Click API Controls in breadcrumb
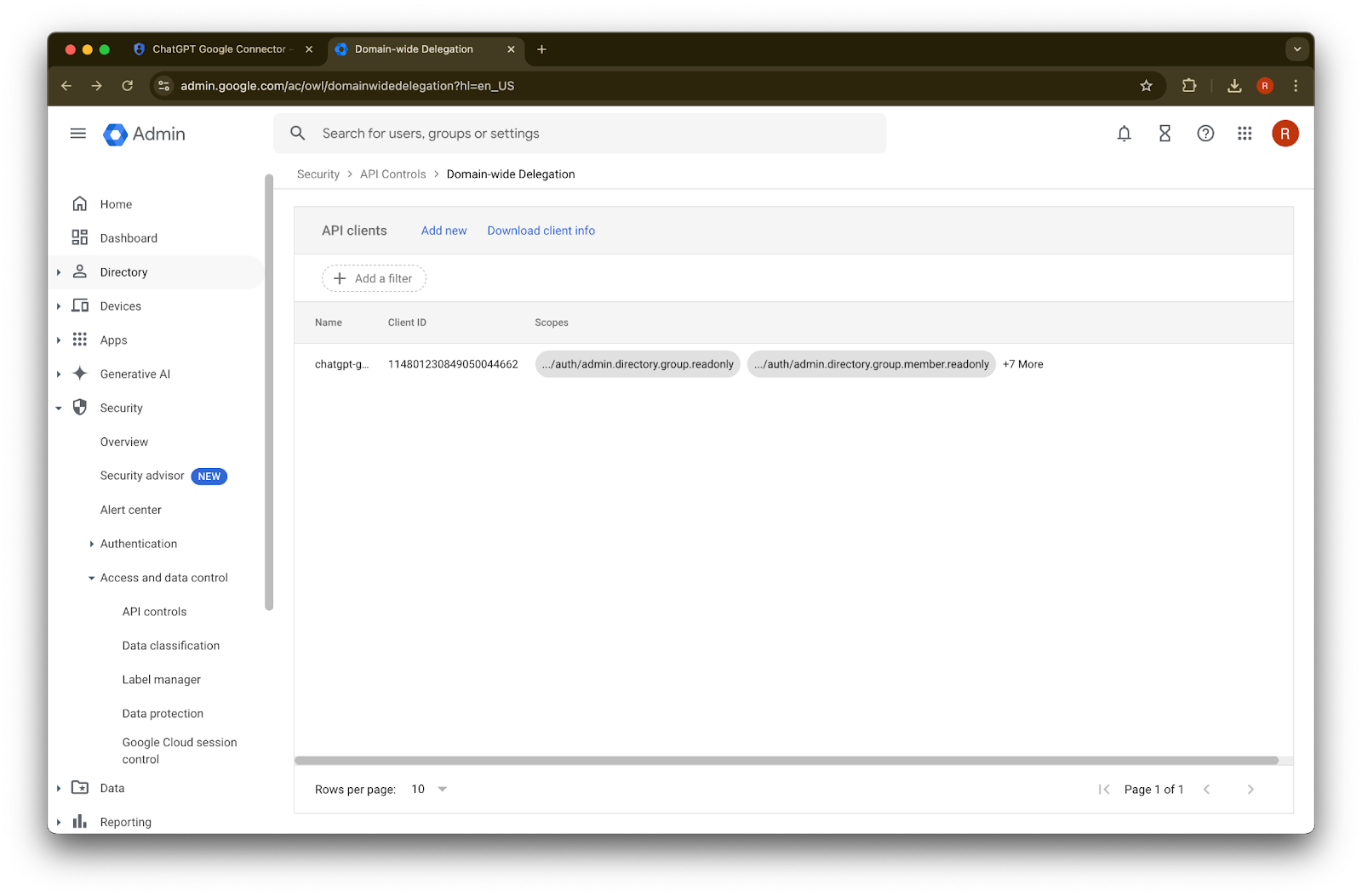 point(393,174)
